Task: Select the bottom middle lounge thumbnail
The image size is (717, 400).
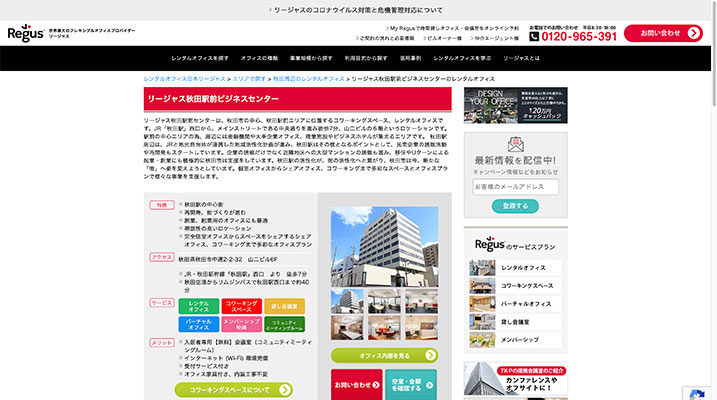Action: click(x=384, y=327)
